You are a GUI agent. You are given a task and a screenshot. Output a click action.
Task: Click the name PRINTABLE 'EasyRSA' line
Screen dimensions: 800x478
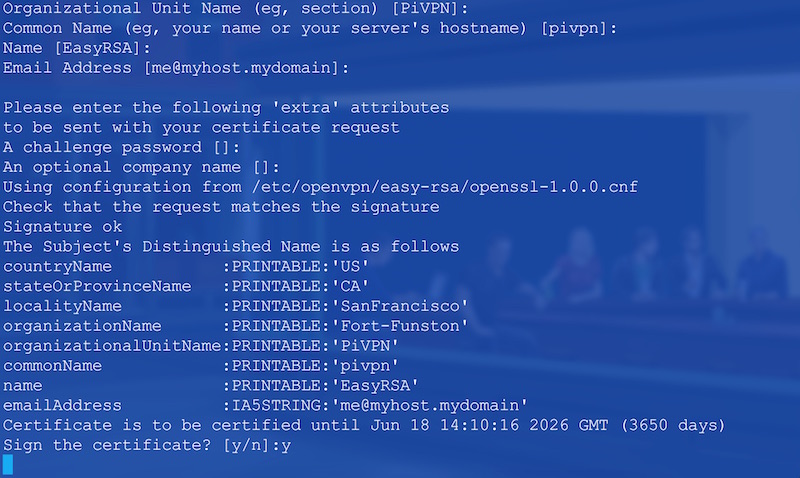pos(211,386)
